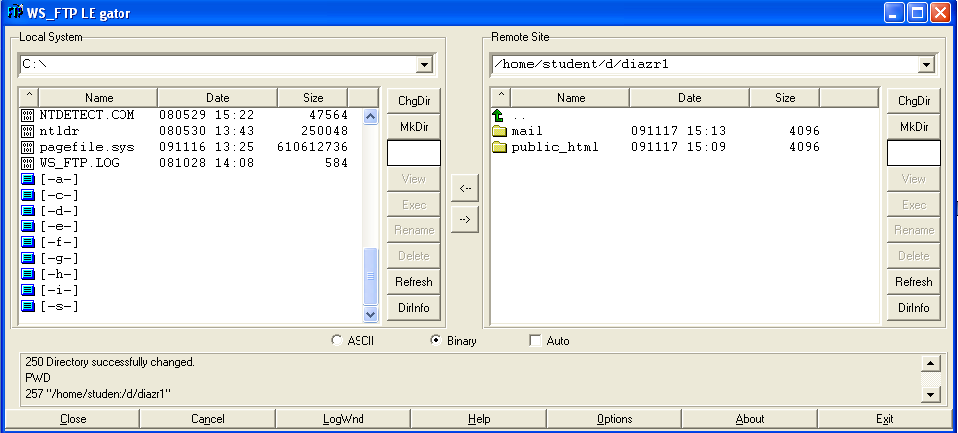Sort remote files by Date column
Viewport: 958px width, 433px height.
point(689,97)
